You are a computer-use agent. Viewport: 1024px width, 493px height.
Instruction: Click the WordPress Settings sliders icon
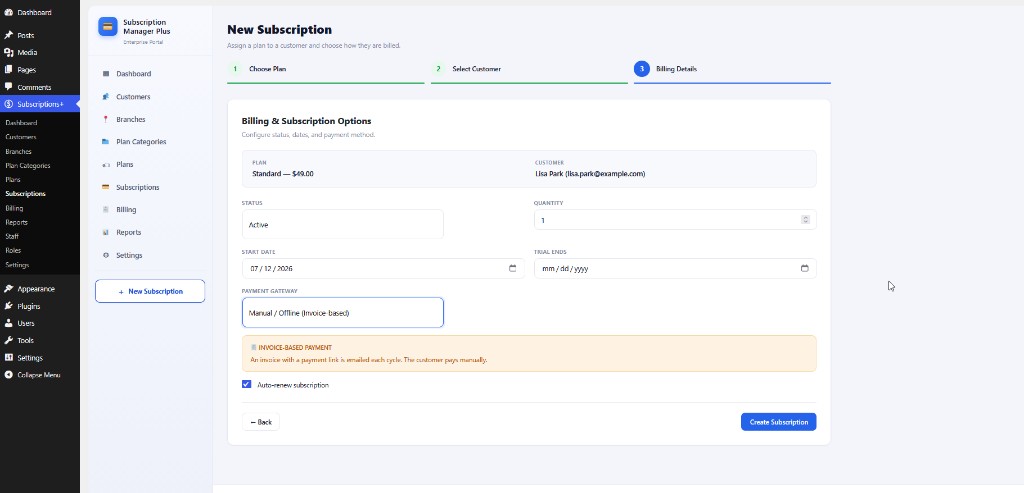point(8,358)
